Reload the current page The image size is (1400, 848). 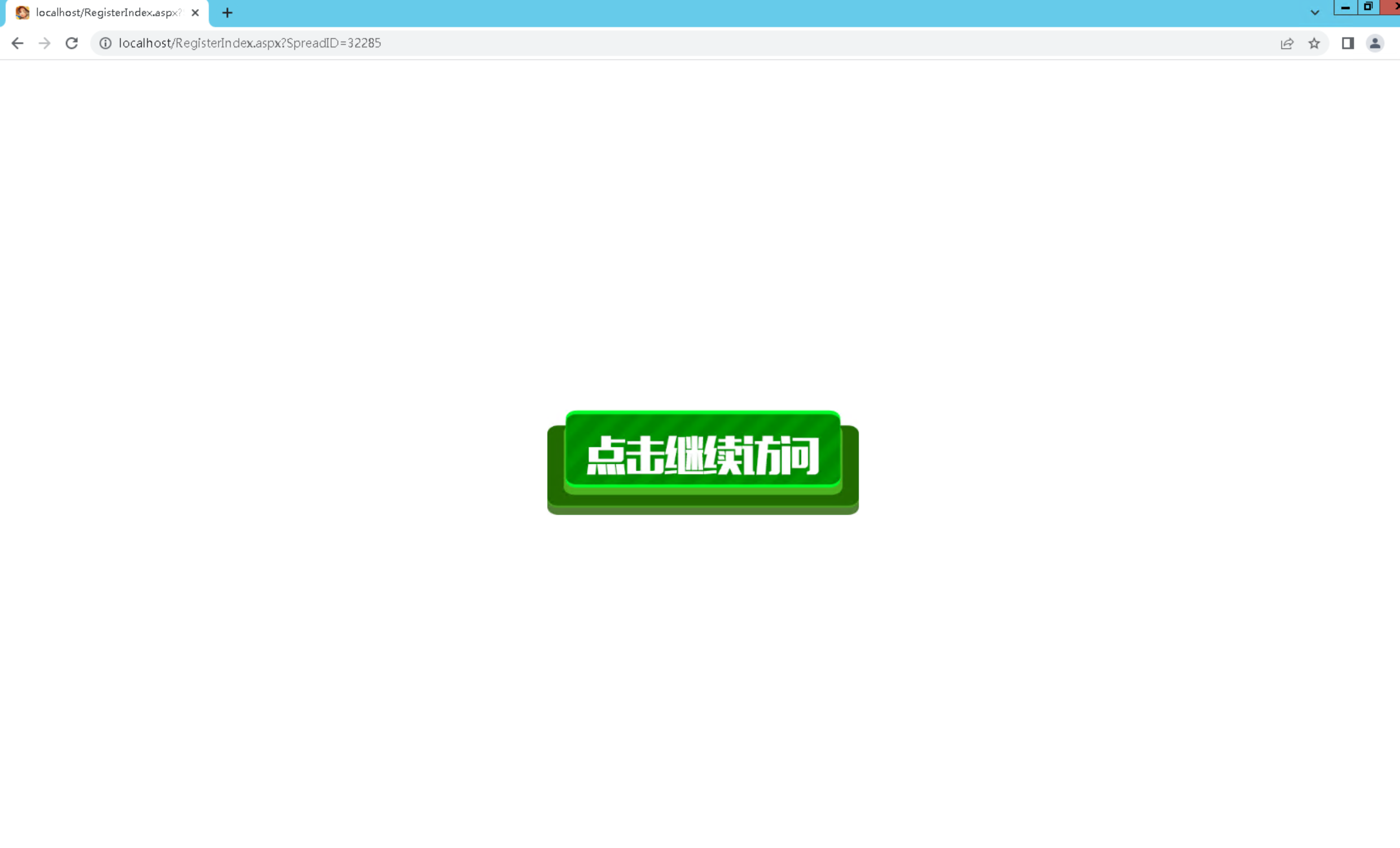point(72,43)
